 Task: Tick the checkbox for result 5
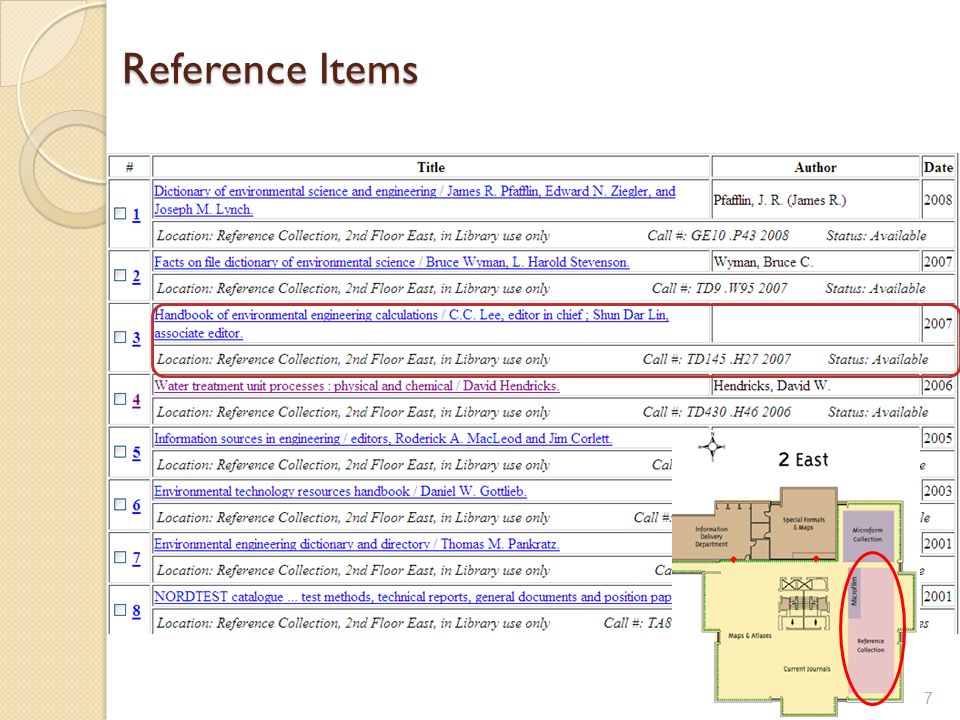point(121,452)
